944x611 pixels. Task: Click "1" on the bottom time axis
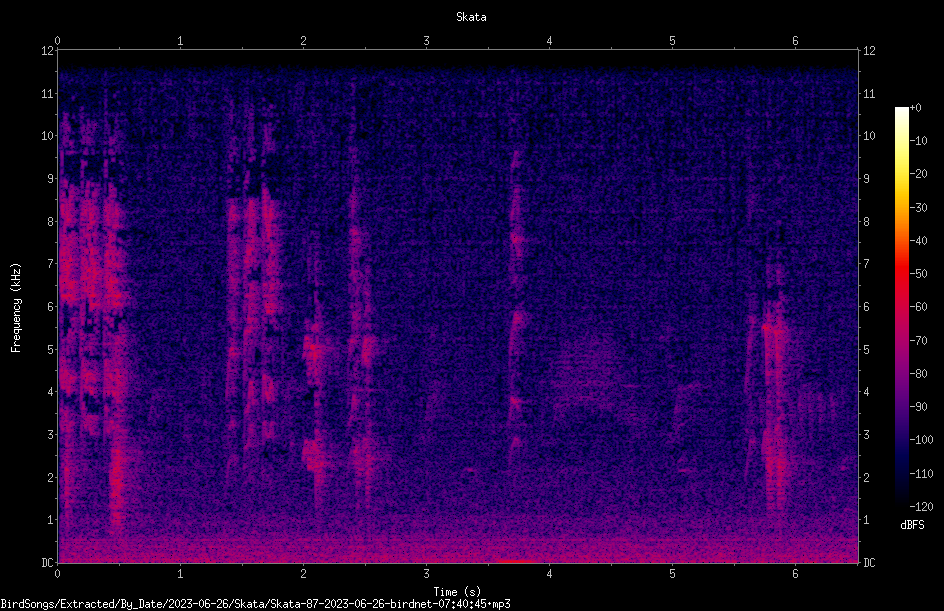(180, 574)
